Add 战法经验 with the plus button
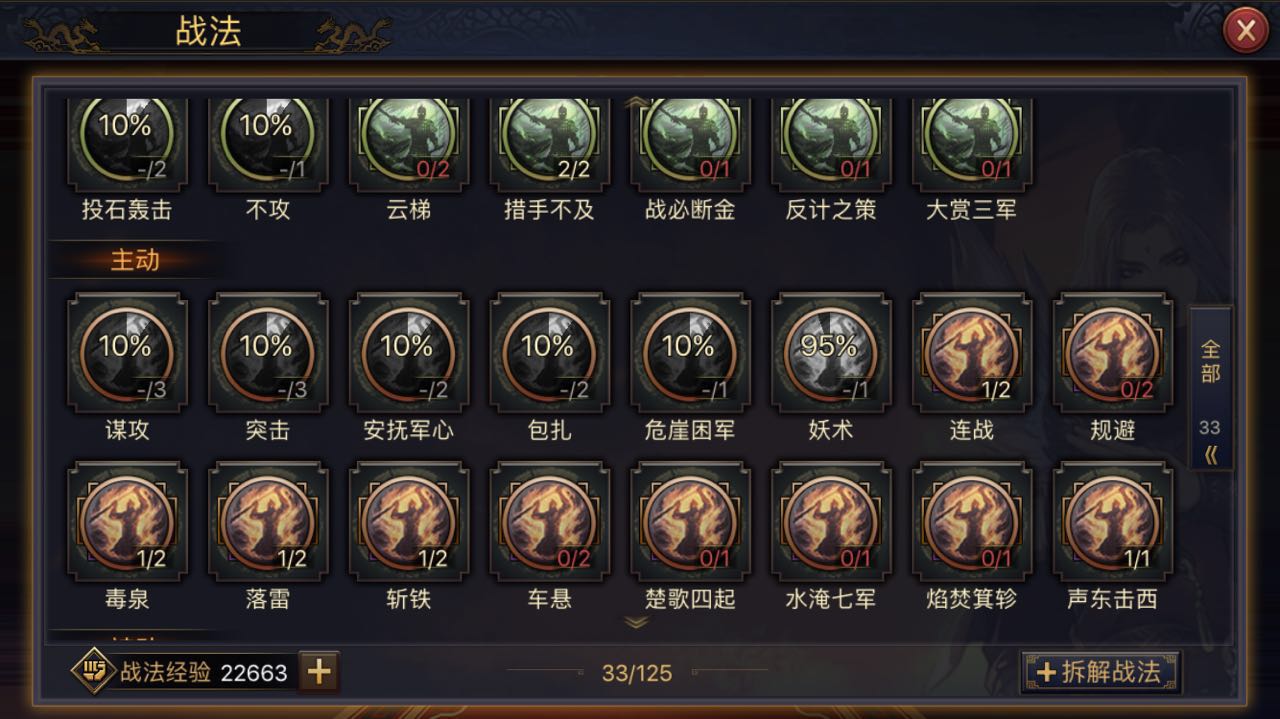 click(x=319, y=672)
